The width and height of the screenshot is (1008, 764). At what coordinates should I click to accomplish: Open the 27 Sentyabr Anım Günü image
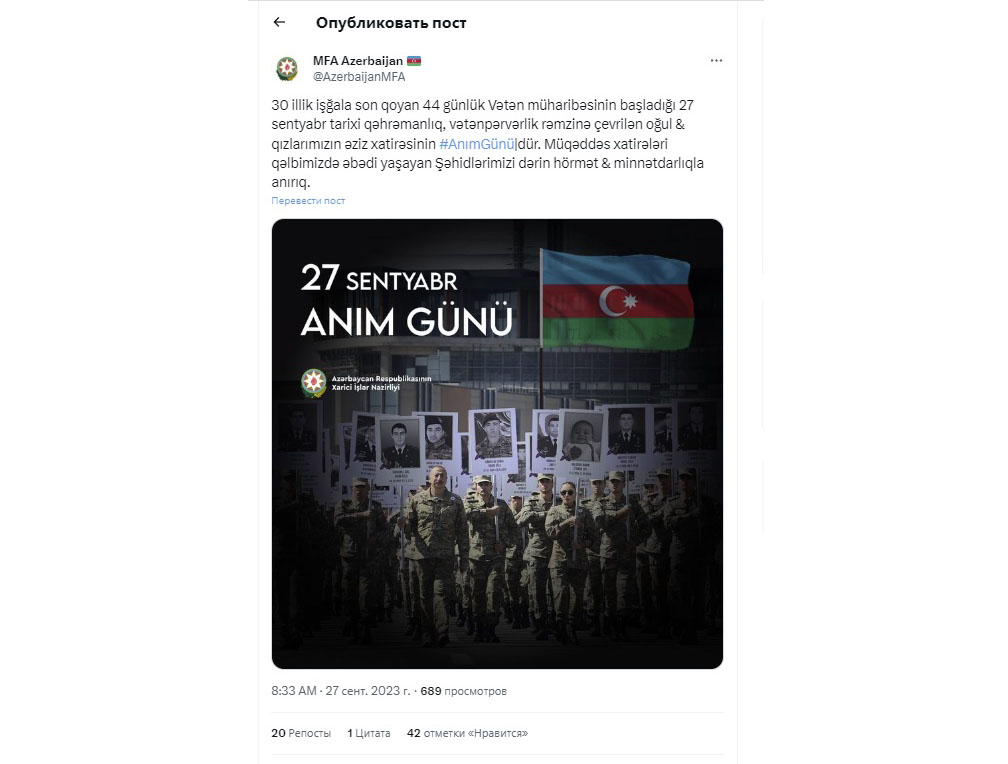click(497, 444)
